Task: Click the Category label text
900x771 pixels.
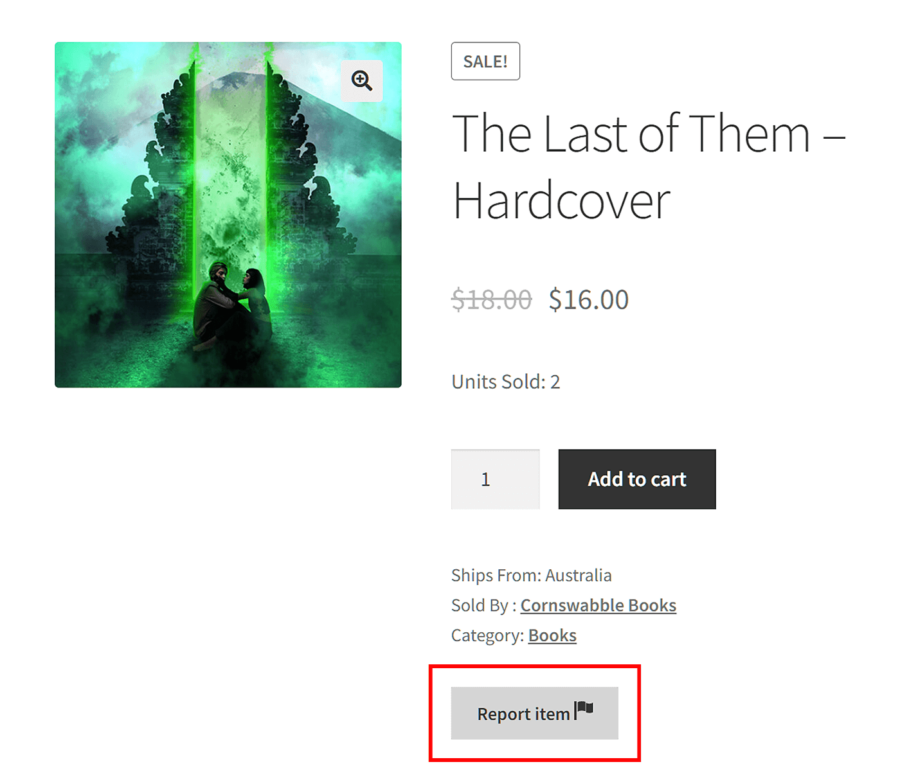Action: (487, 635)
